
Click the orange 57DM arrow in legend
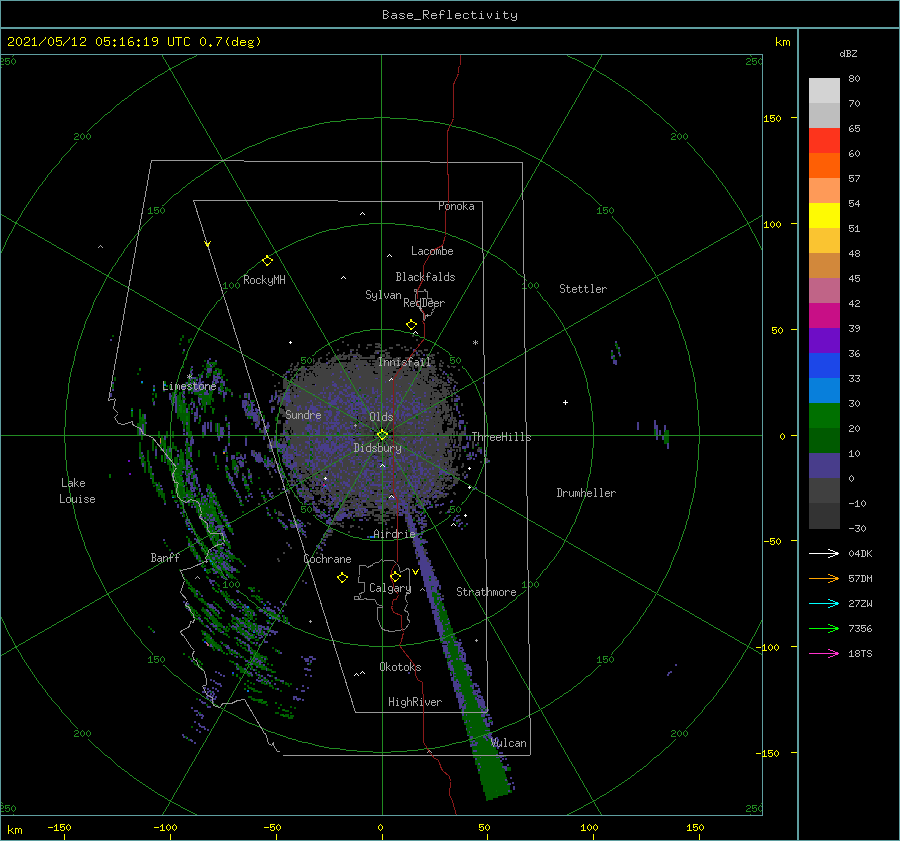(824, 579)
